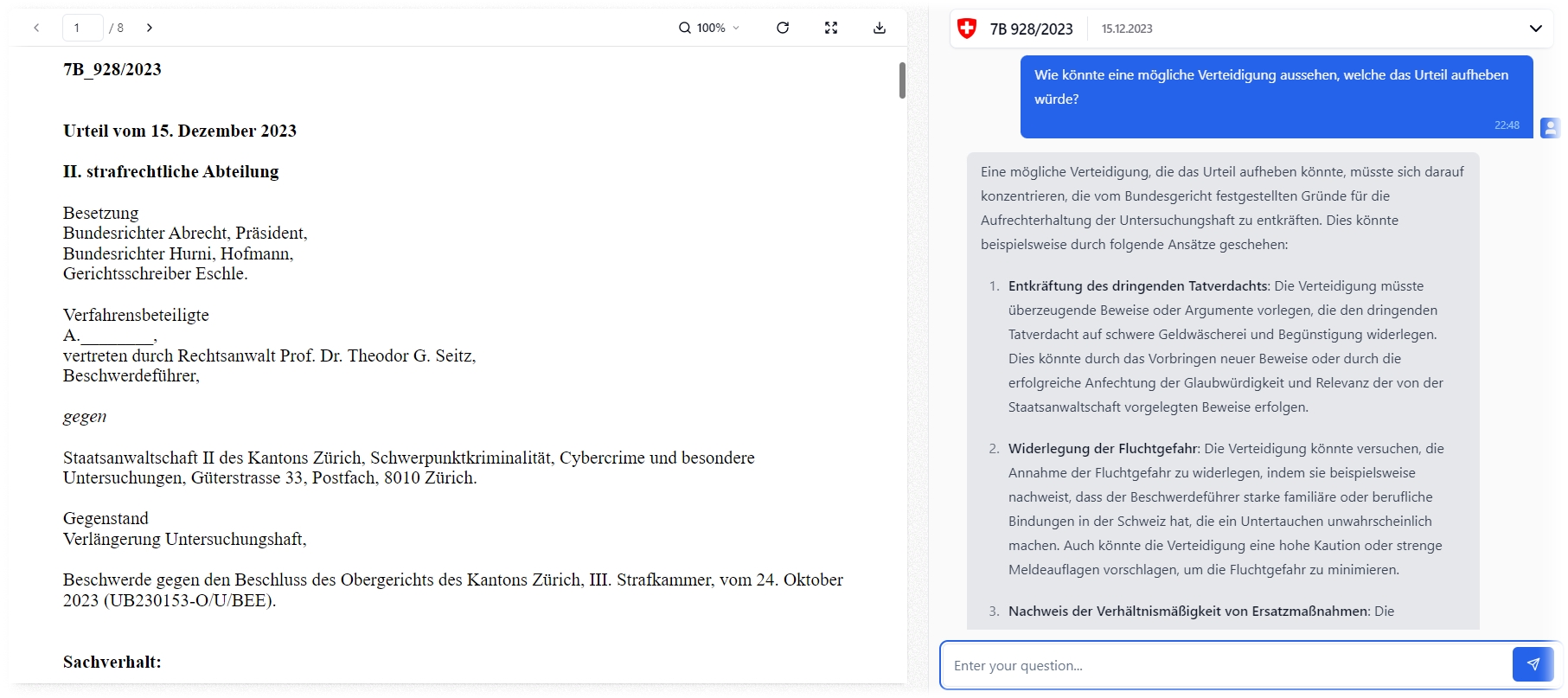Click the magnifier zoom icon
Viewport: 1568px width, 698px height.
(x=685, y=28)
